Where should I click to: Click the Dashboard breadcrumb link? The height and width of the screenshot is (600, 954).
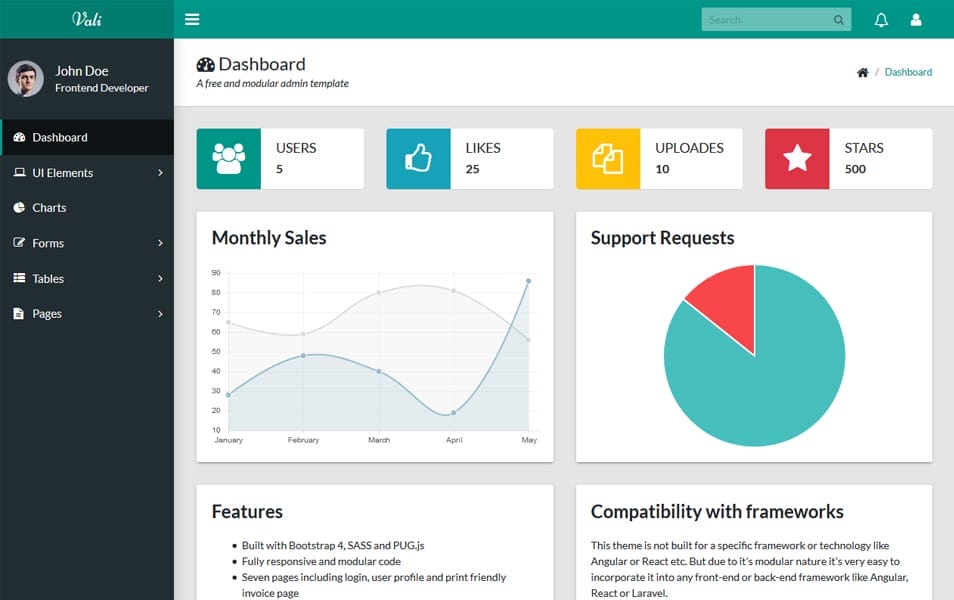point(908,72)
